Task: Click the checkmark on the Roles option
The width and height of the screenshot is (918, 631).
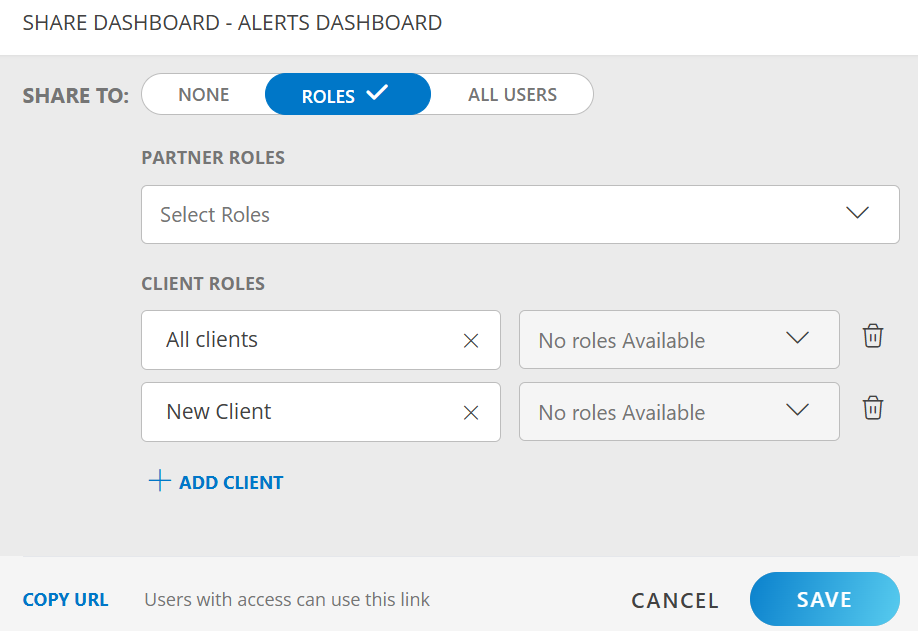Action: tap(377, 93)
